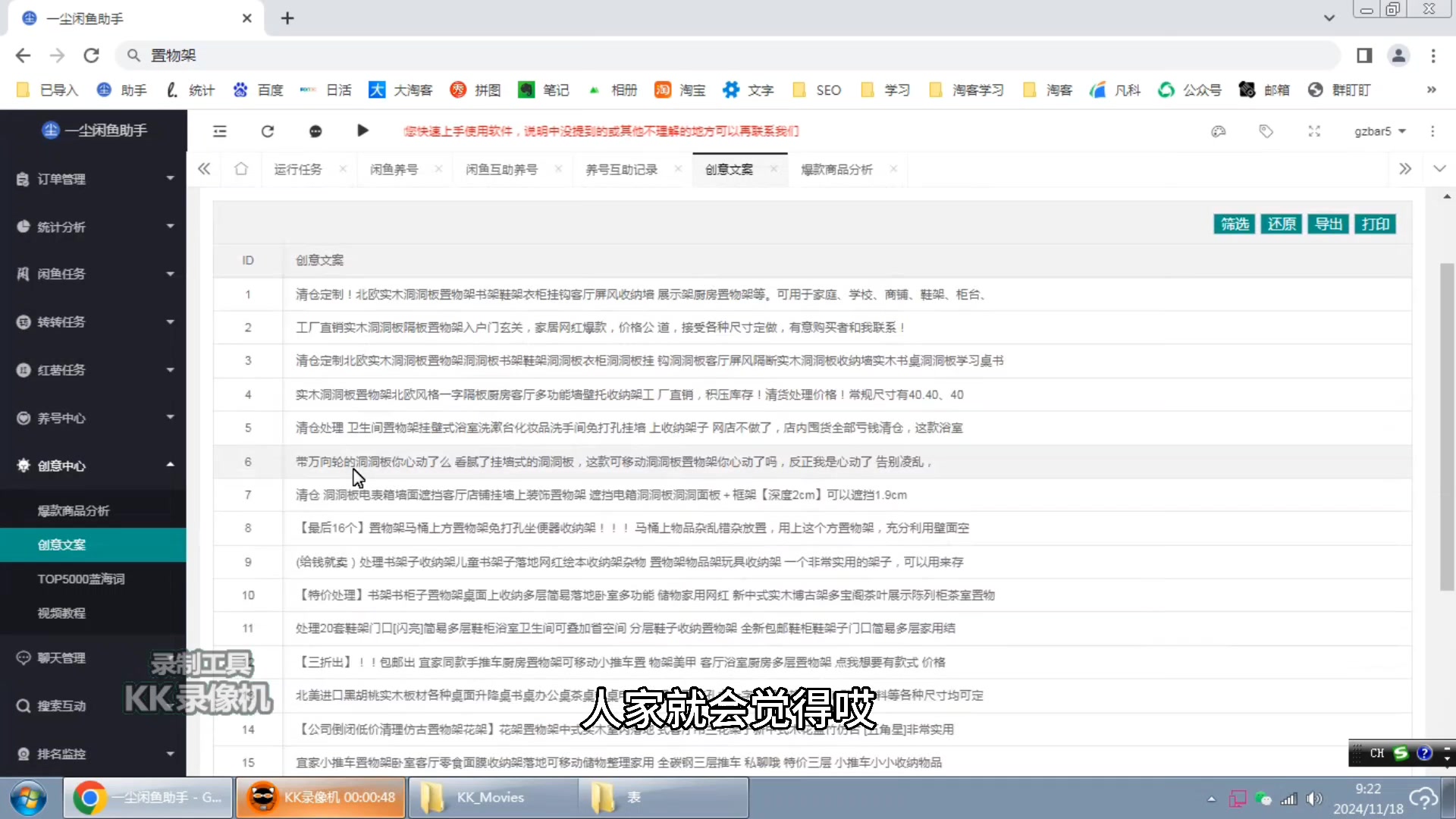Collapse the sidebar menu icon
Image resolution: width=1456 pixels, height=819 pixels.
(x=220, y=131)
